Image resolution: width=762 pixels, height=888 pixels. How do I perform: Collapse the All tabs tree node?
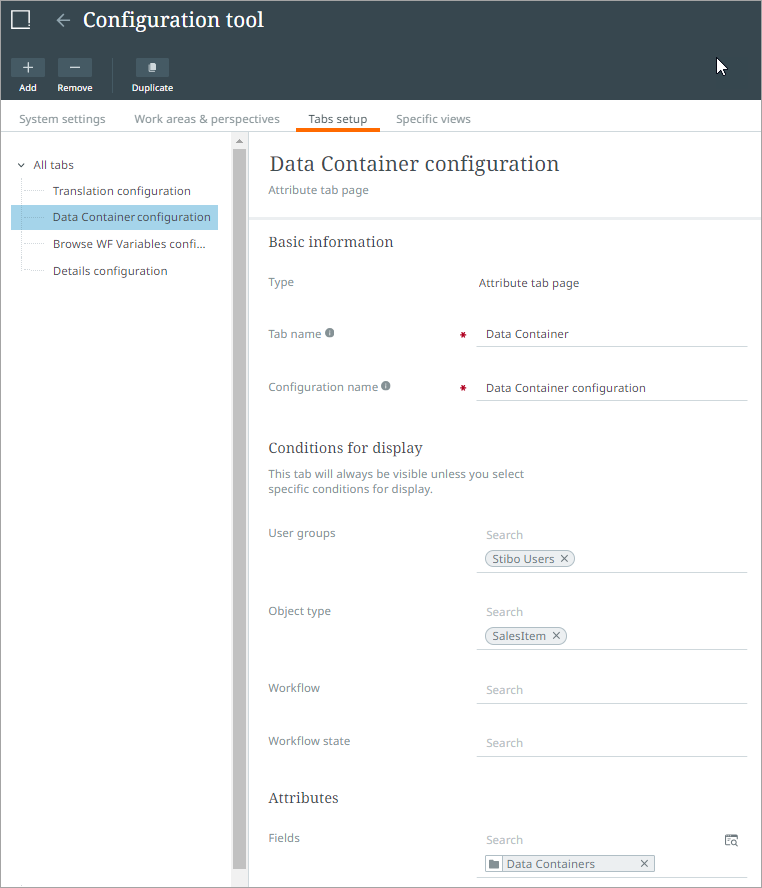(21, 165)
